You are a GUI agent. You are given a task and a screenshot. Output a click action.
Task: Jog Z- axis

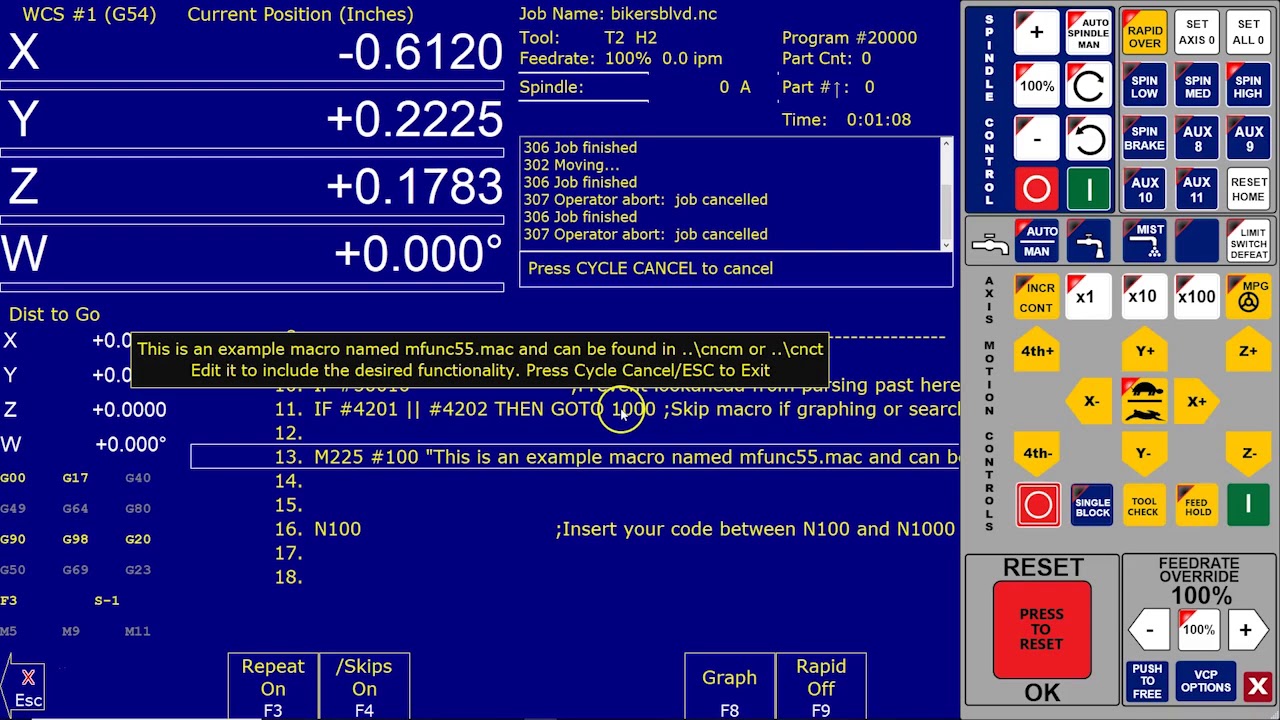[x=1248, y=453]
